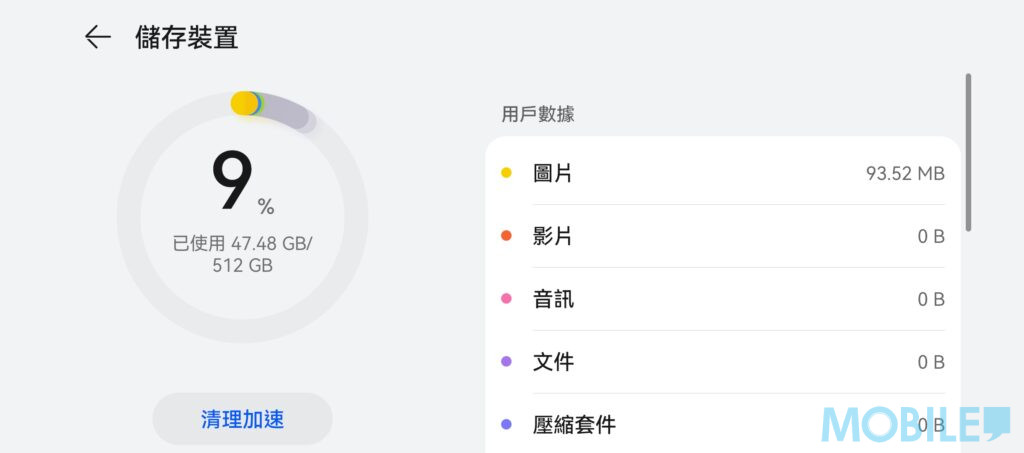Click the yellow dot beside 圖片
The image size is (1024, 453).
(x=506, y=173)
